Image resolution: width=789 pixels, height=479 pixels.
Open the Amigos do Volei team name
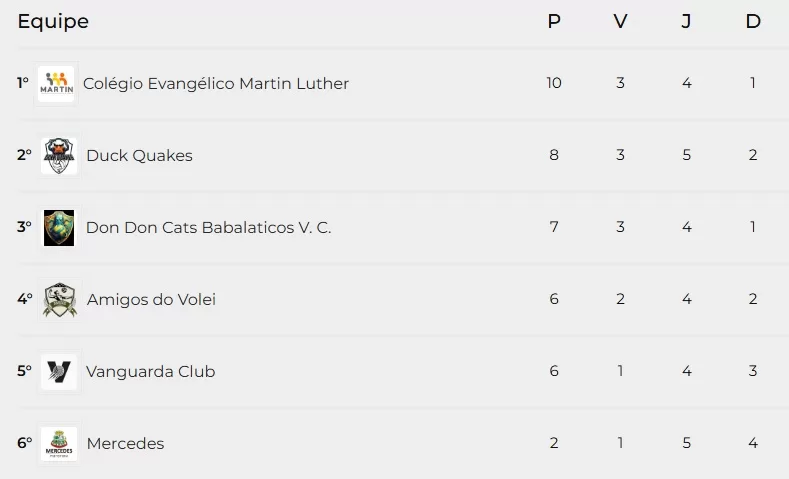coord(151,300)
